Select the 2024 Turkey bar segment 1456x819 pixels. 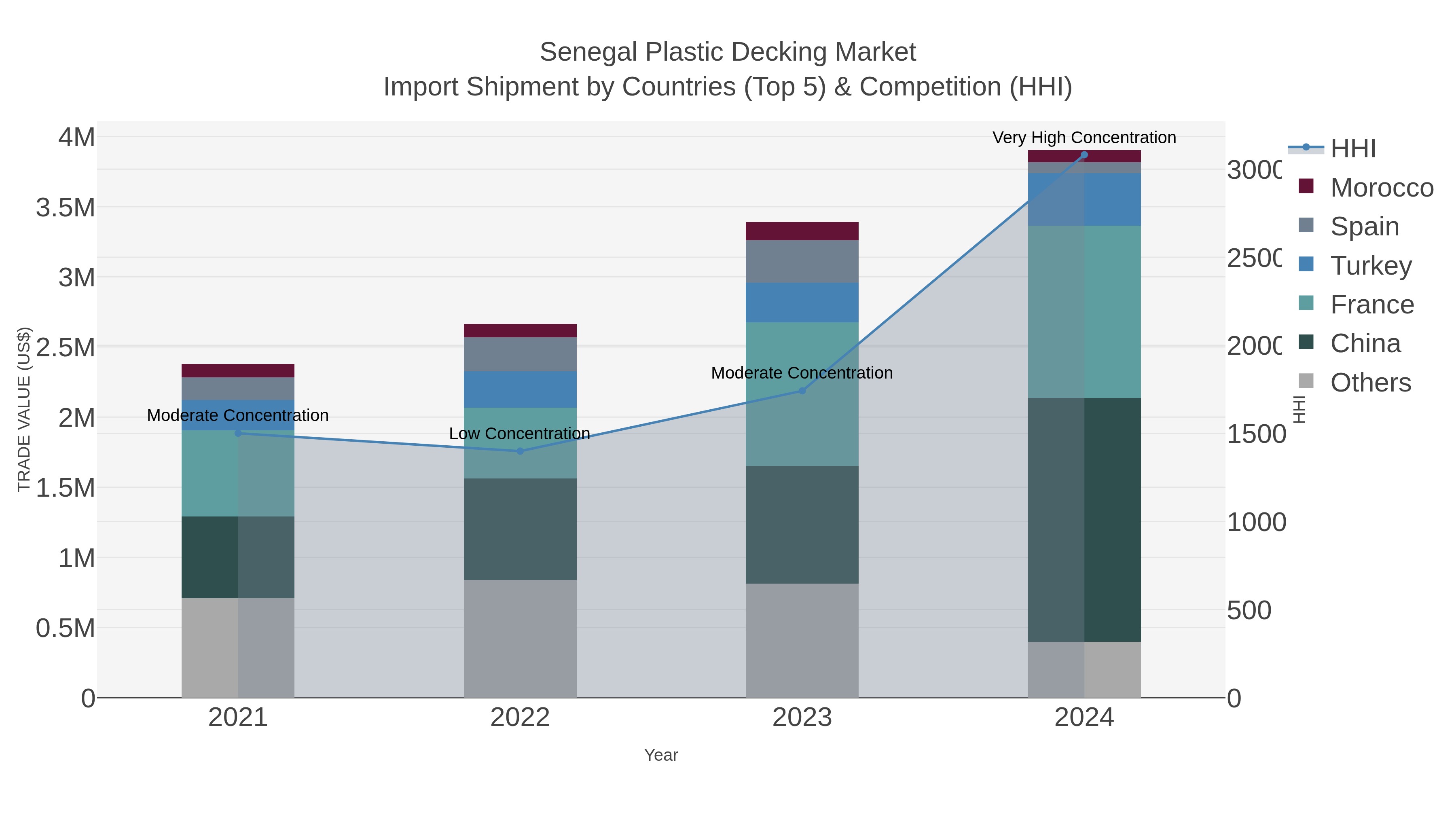pyautogui.click(x=1084, y=199)
